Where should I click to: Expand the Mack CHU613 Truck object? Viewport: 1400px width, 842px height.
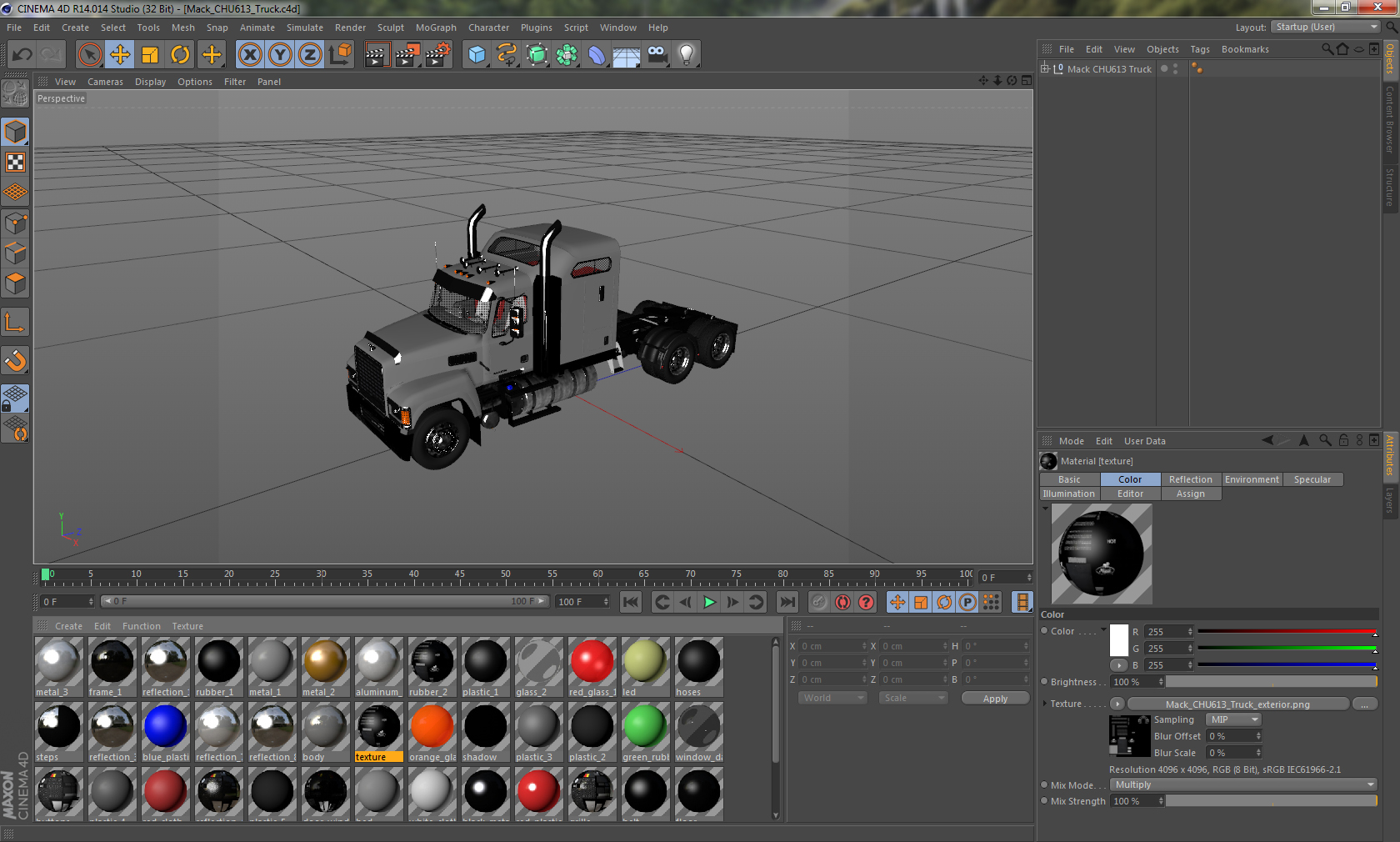pyautogui.click(x=1045, y=68)
